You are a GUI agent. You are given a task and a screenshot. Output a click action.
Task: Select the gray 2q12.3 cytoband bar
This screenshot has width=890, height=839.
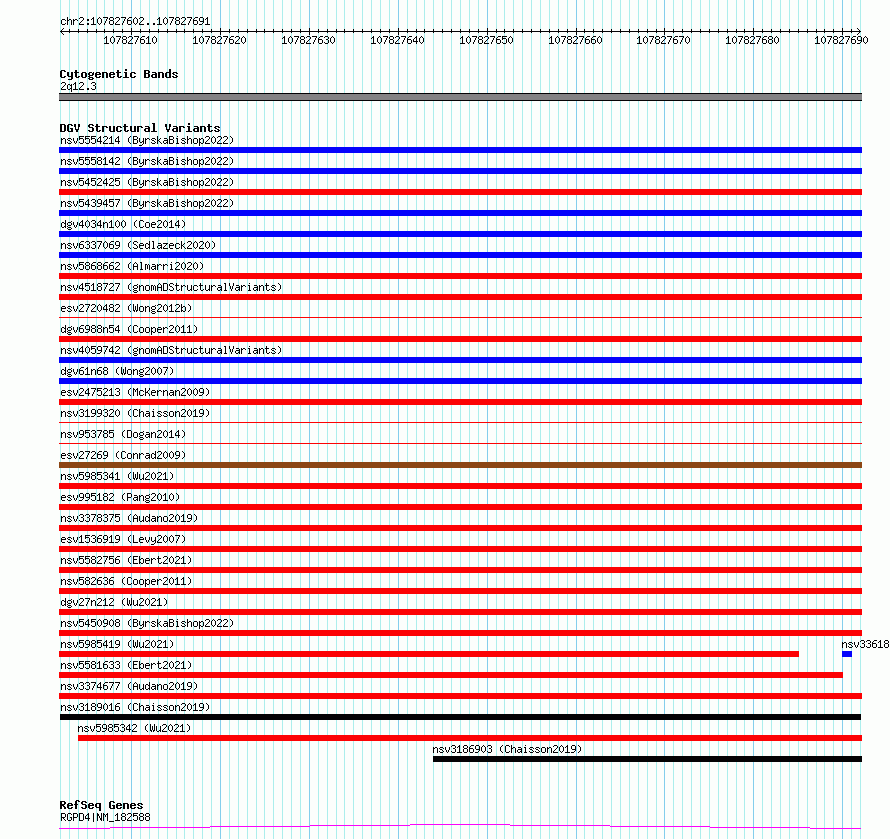point(460,97)
